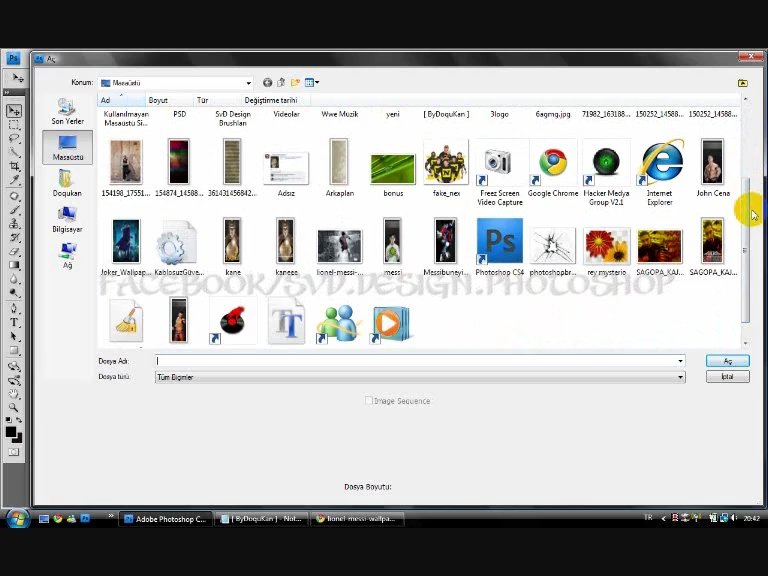Select Masaüstü in the places bar
The image size is (768, 576).
[x=68, y=147]
